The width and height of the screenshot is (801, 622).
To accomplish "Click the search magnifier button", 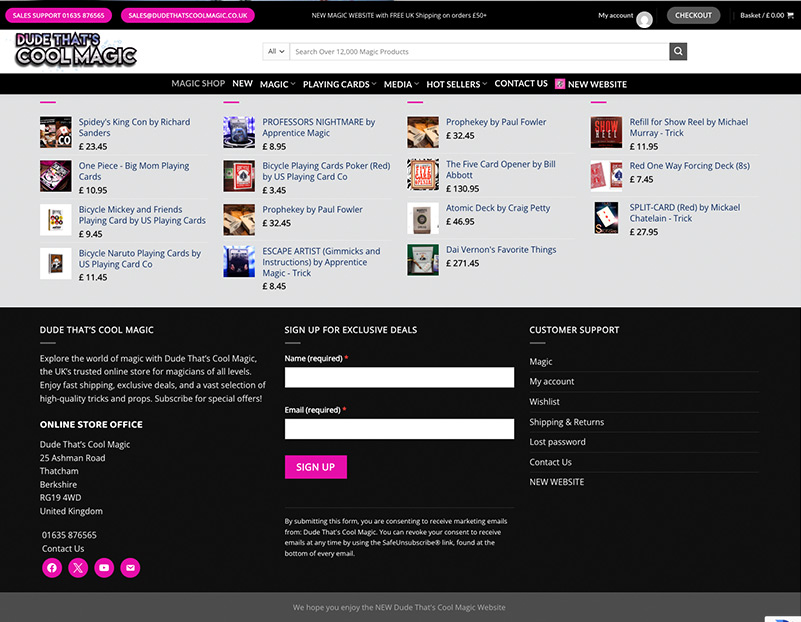I will coord(678,51).
